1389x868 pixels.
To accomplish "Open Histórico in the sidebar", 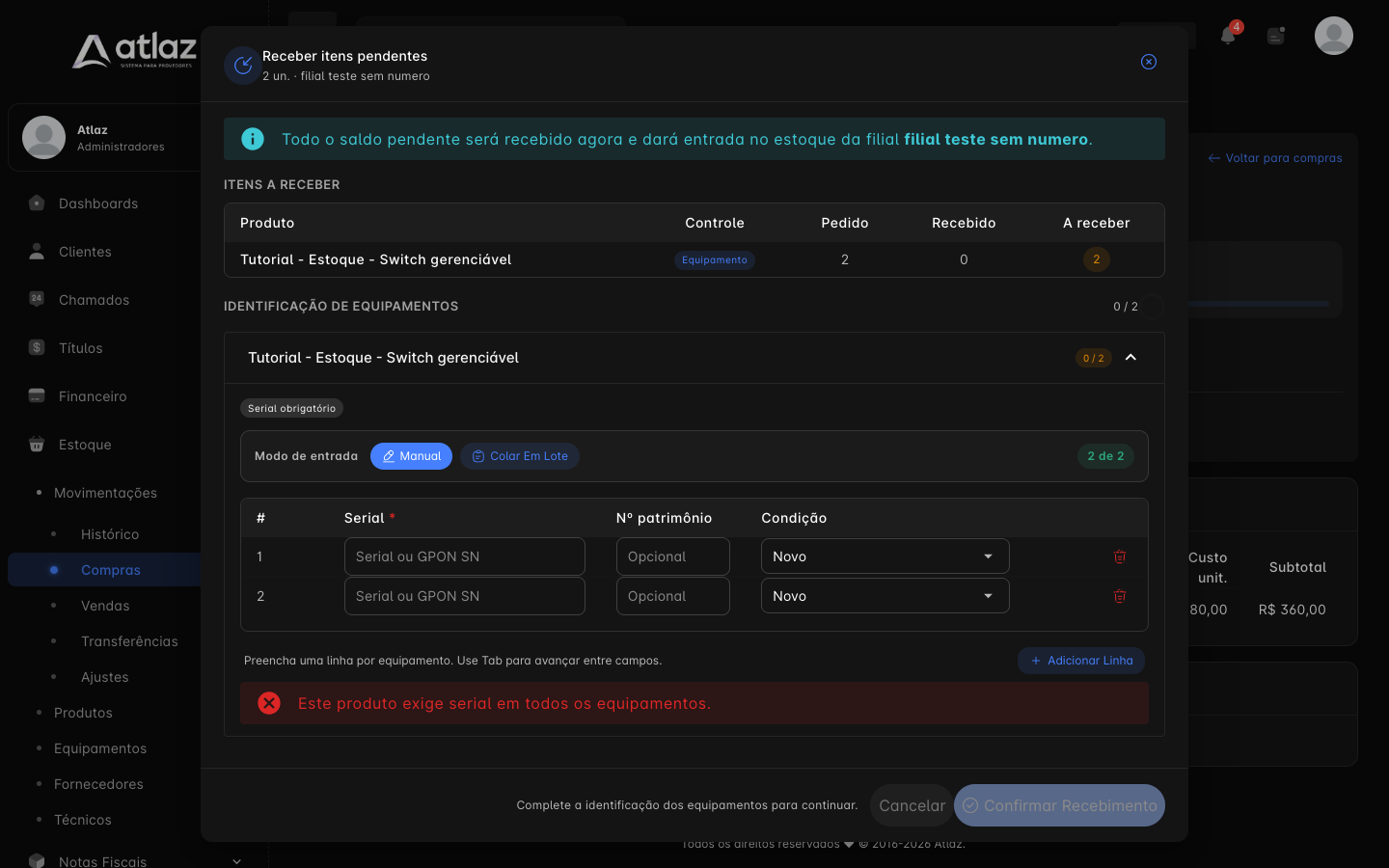I will click(110, 534).
